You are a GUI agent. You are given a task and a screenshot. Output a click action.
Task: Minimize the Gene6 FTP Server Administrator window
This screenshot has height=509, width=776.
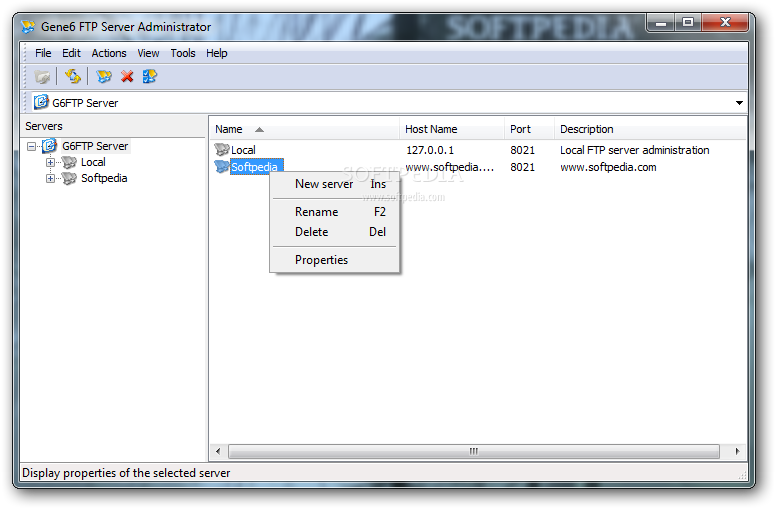[661, 23]
